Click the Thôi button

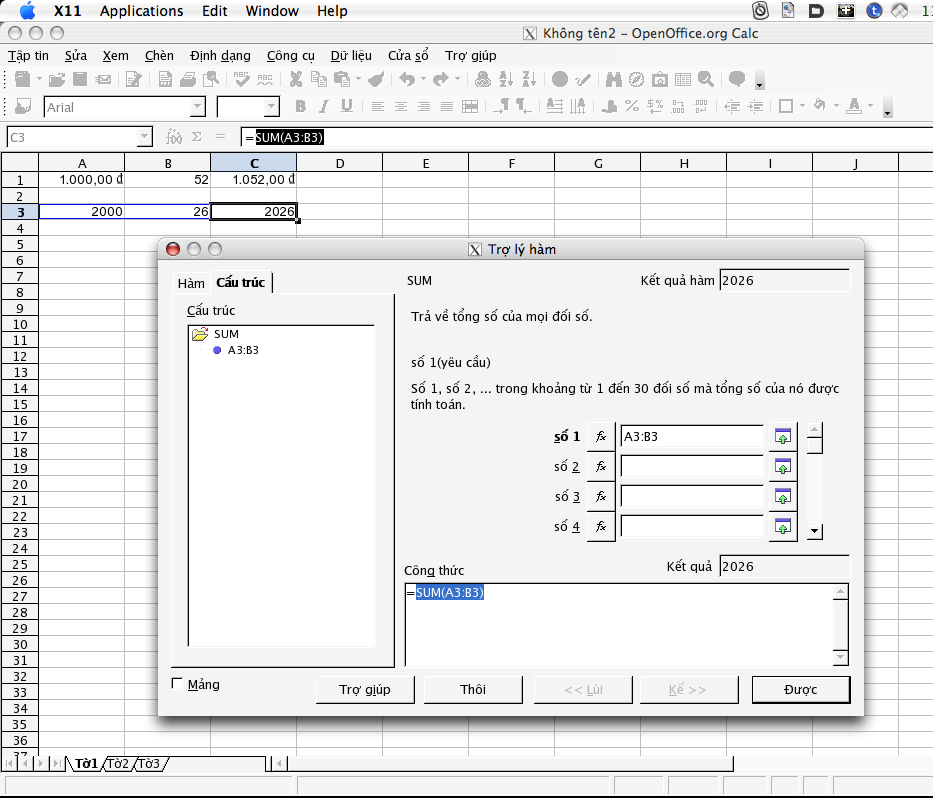pos(472,689)
